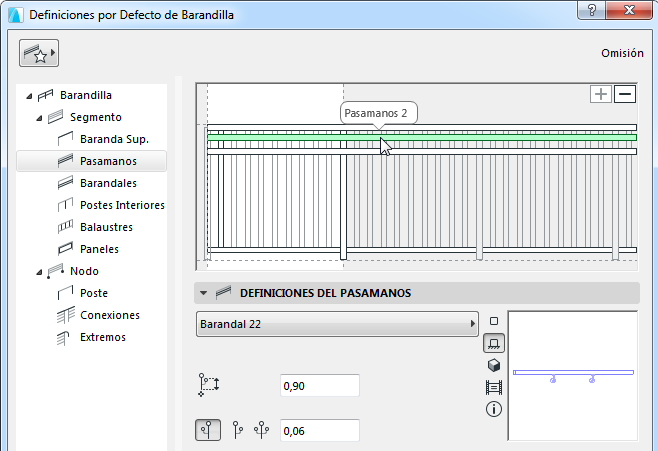The image size is (658, 451).
Task: Select Extremos in the tree
Action: tap(103, 337)
